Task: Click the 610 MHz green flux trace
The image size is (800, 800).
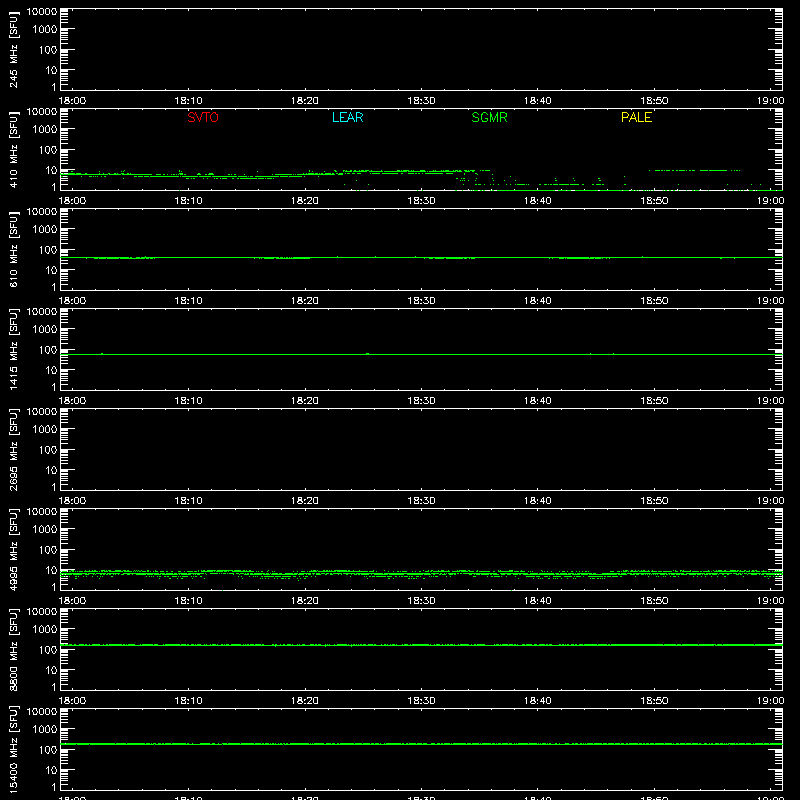Action: click(421, 258)
